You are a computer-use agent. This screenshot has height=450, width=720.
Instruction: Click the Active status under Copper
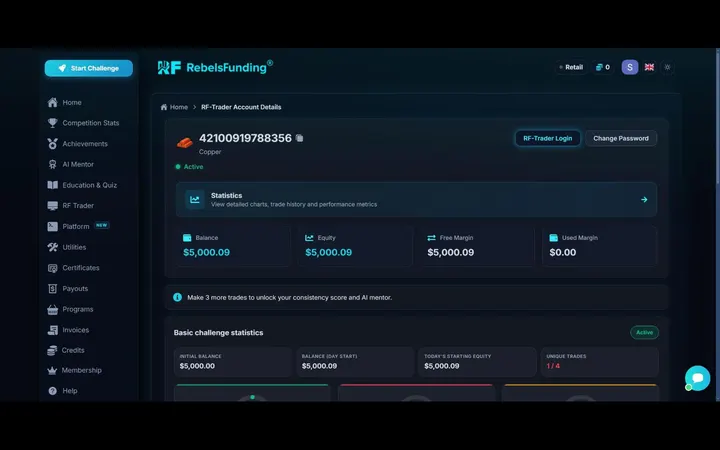189,167
